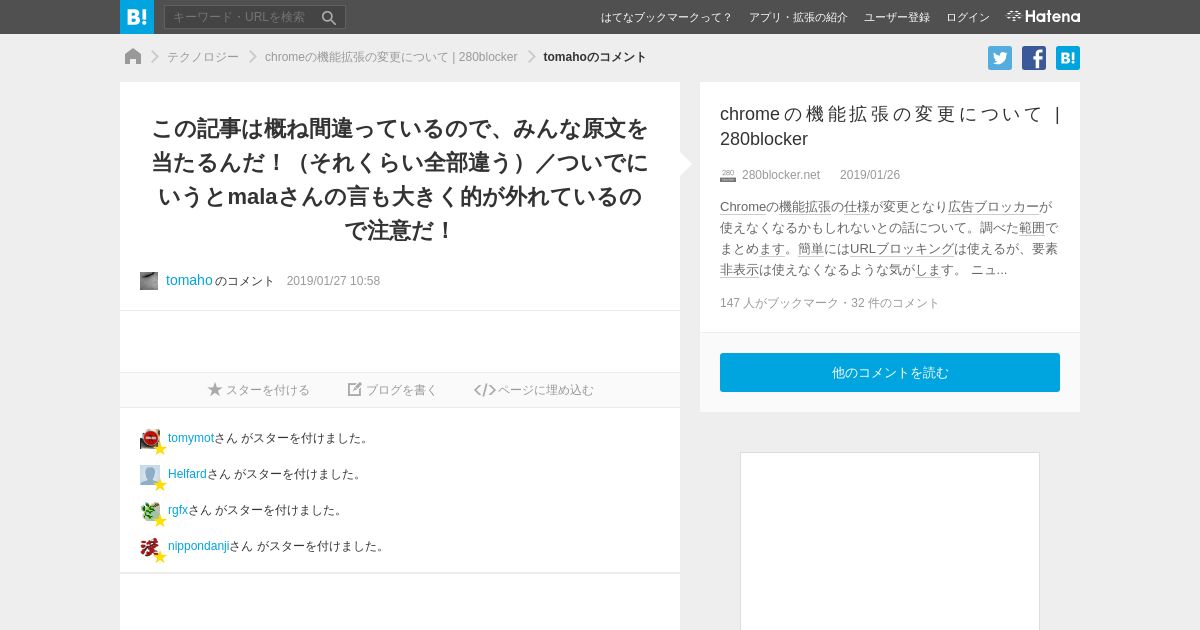Click the comment timestamp 2019/01/27 10:58
The image size is (1200, 630).
(333, 281)
